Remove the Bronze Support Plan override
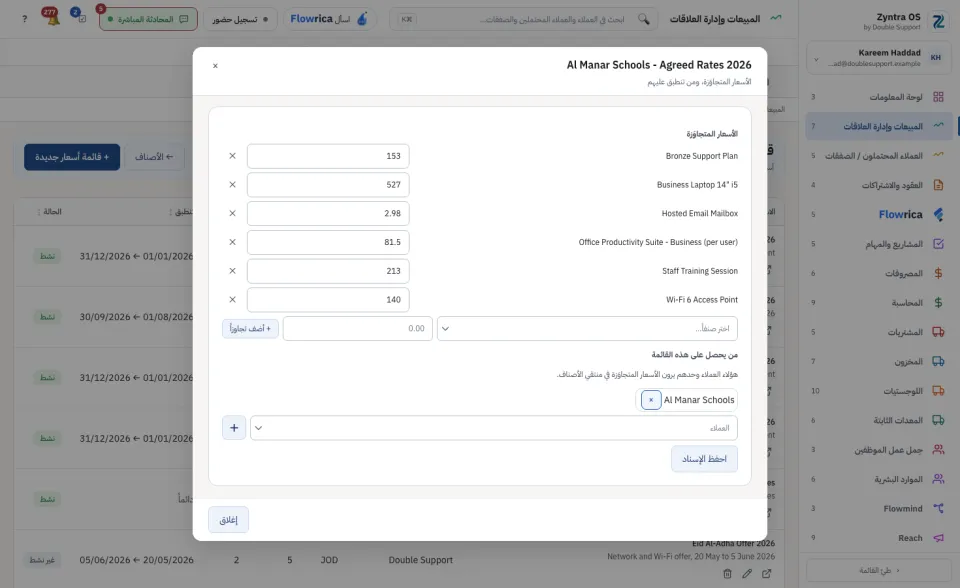Image resolution: width=960 pixels, height=588 pixels. [x=232, y=156]
